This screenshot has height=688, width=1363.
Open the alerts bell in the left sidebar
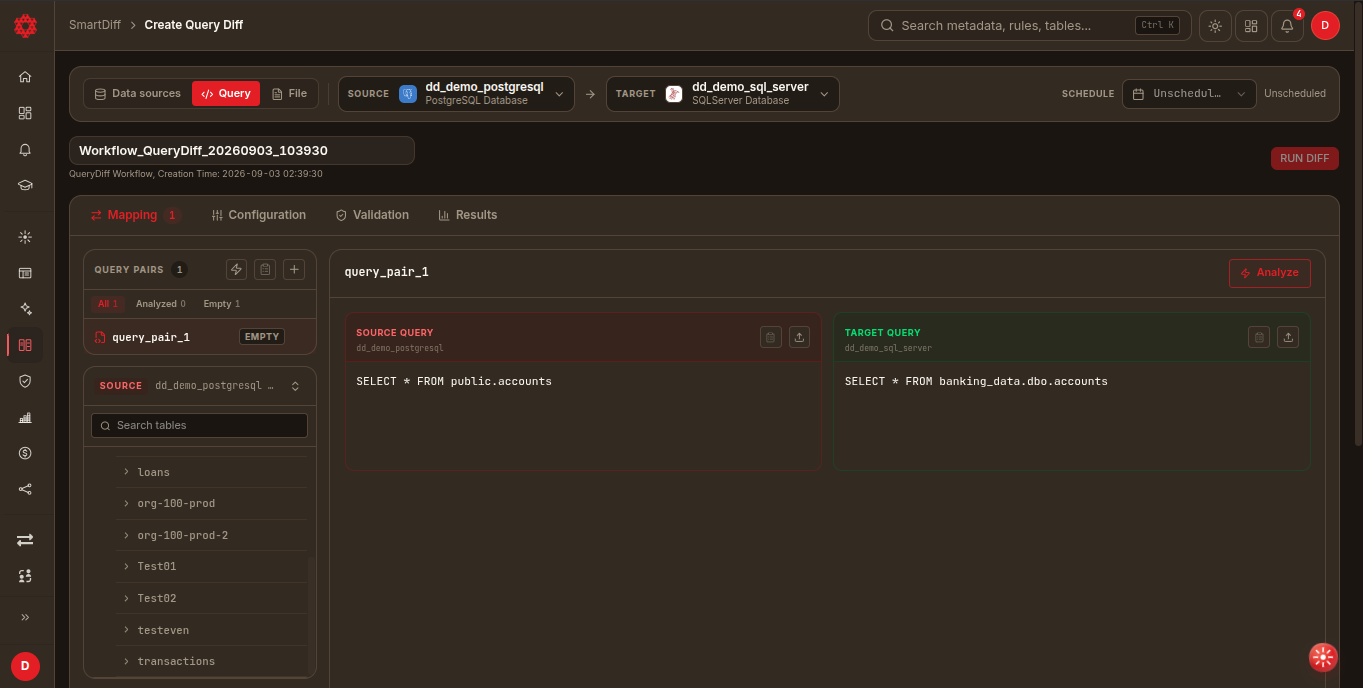(x=25, y=149)
